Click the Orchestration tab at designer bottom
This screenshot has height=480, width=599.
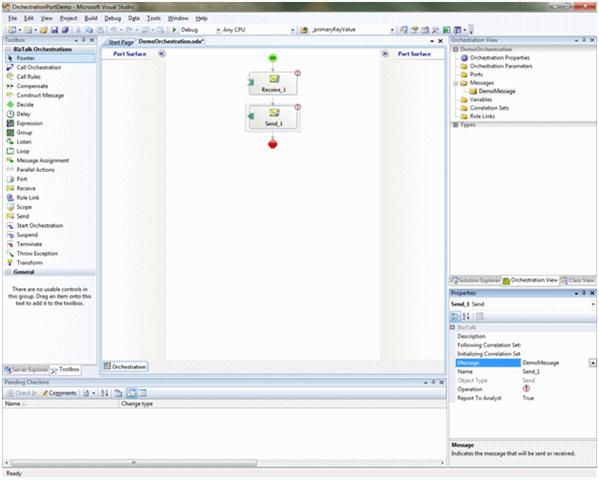125,366
